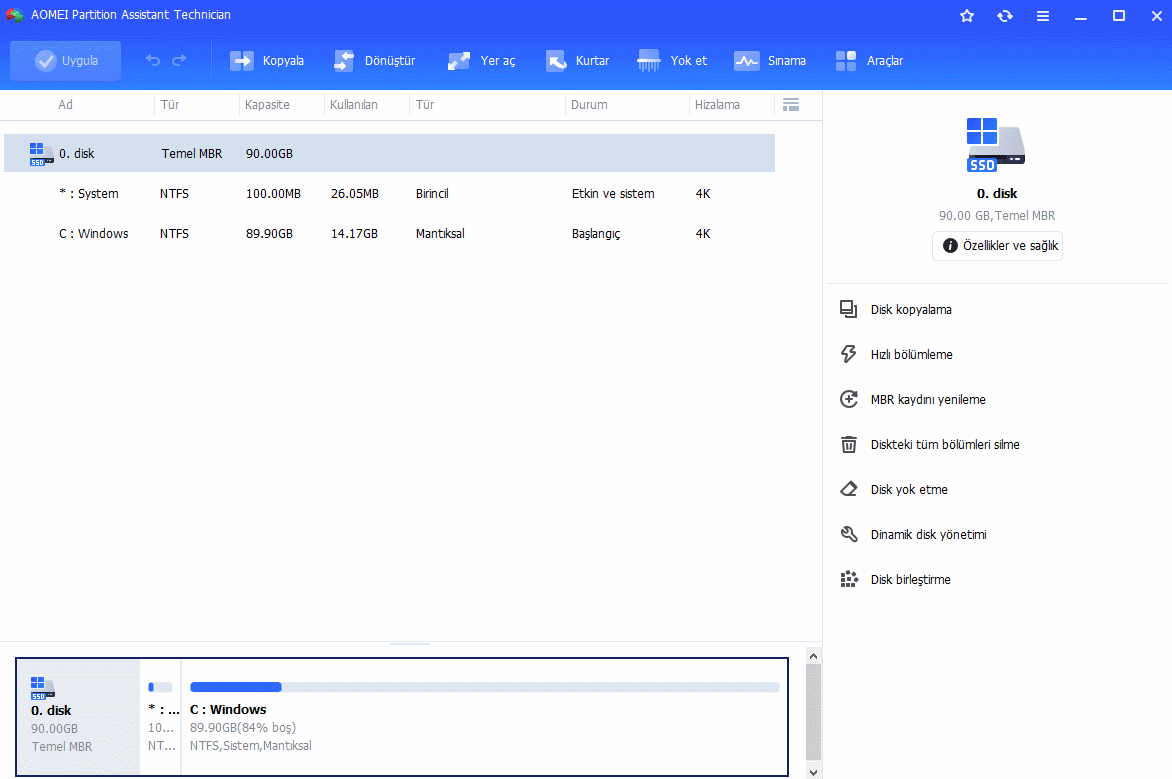Choose Disk kopyalama from side panel

[911, 310]
